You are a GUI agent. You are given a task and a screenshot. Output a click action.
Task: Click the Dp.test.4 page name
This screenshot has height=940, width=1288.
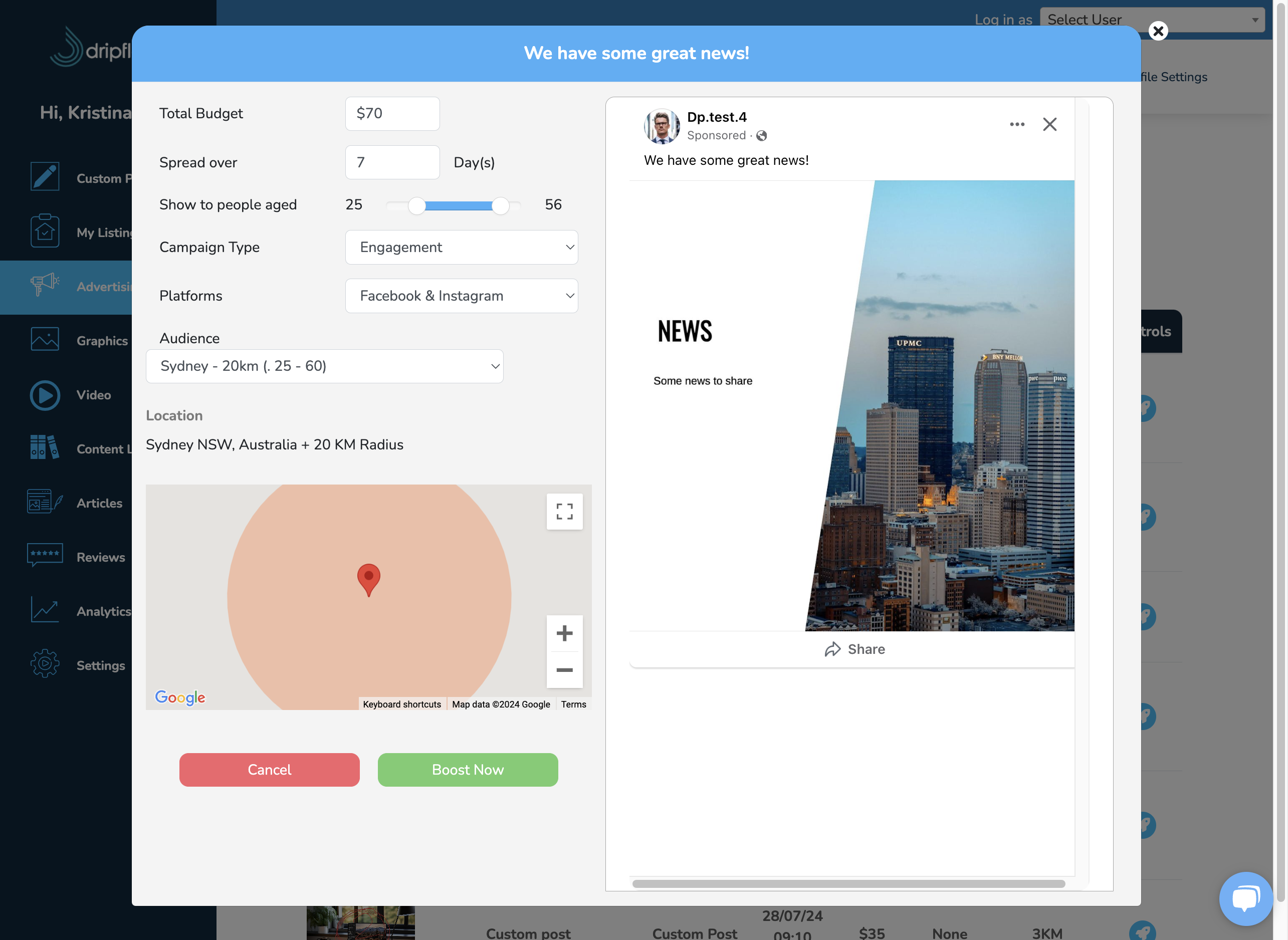pos(717,117)
